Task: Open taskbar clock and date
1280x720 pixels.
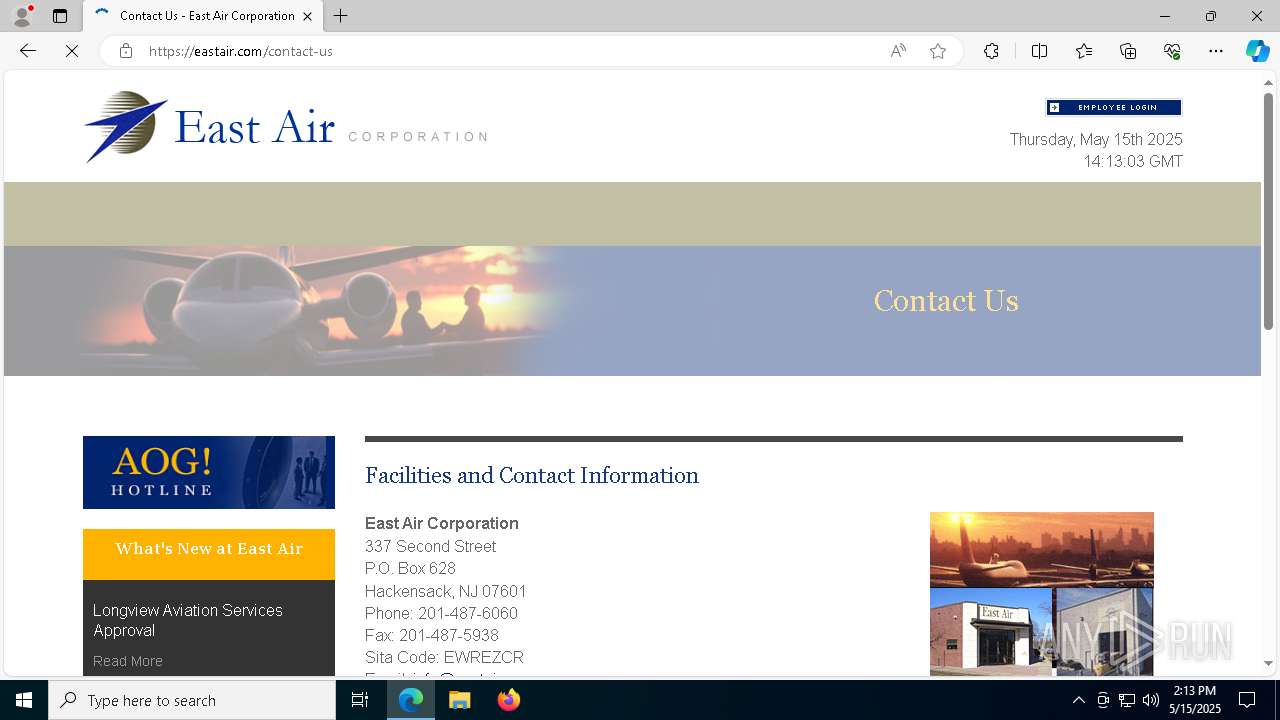Action: [x=1196, y=700]
